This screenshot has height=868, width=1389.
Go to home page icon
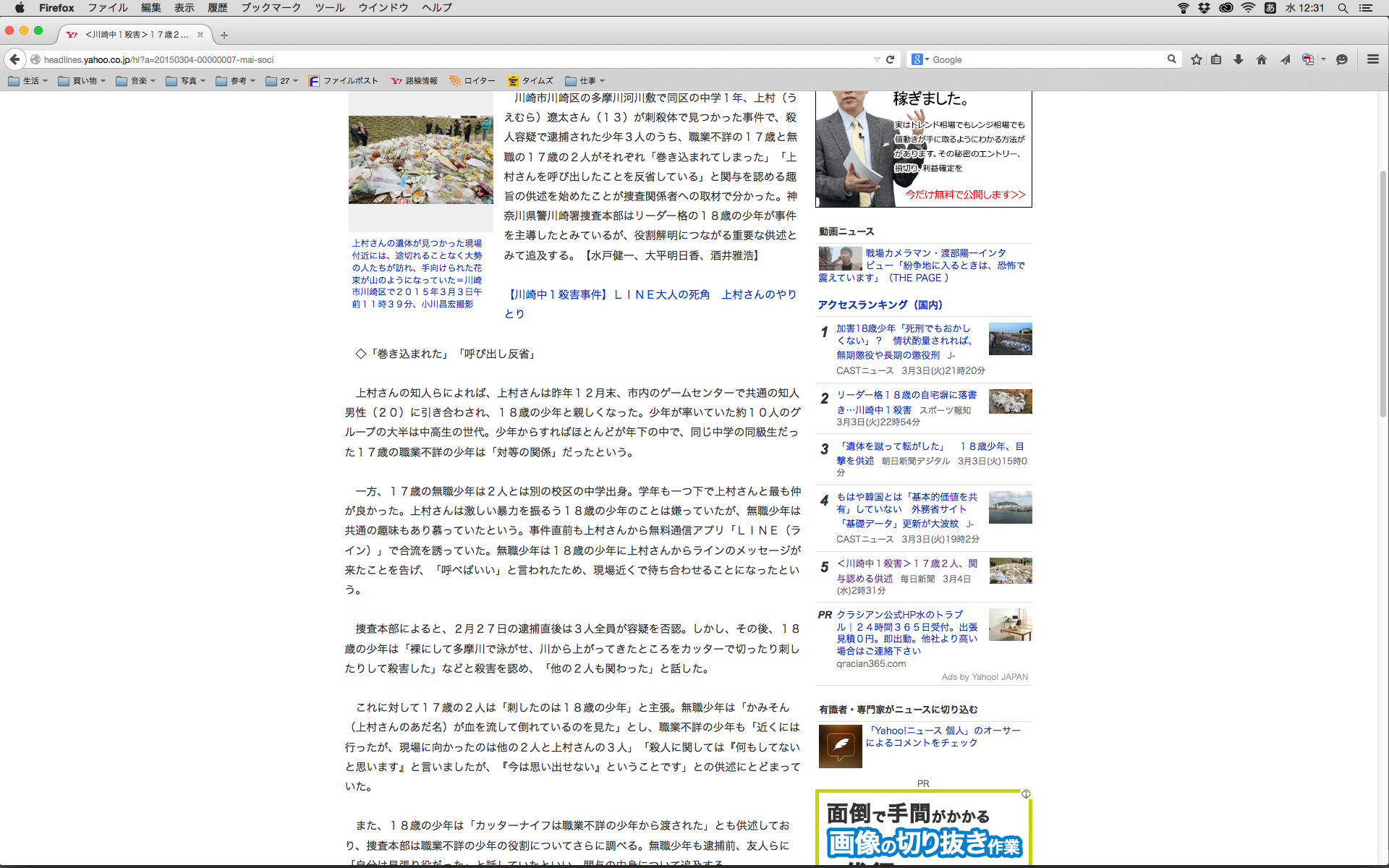[1262, 60]
